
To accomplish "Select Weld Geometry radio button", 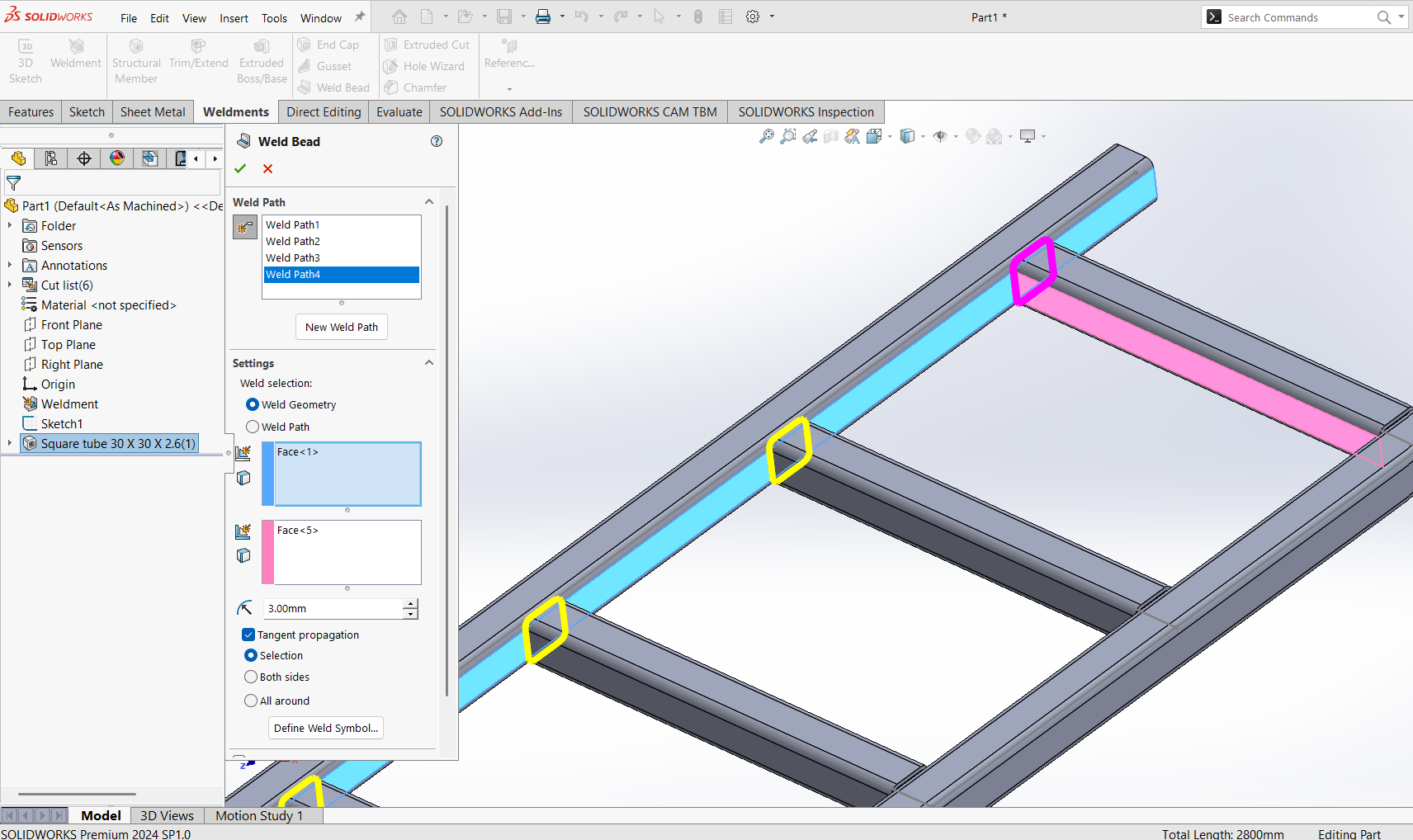I will pos(253,404).
